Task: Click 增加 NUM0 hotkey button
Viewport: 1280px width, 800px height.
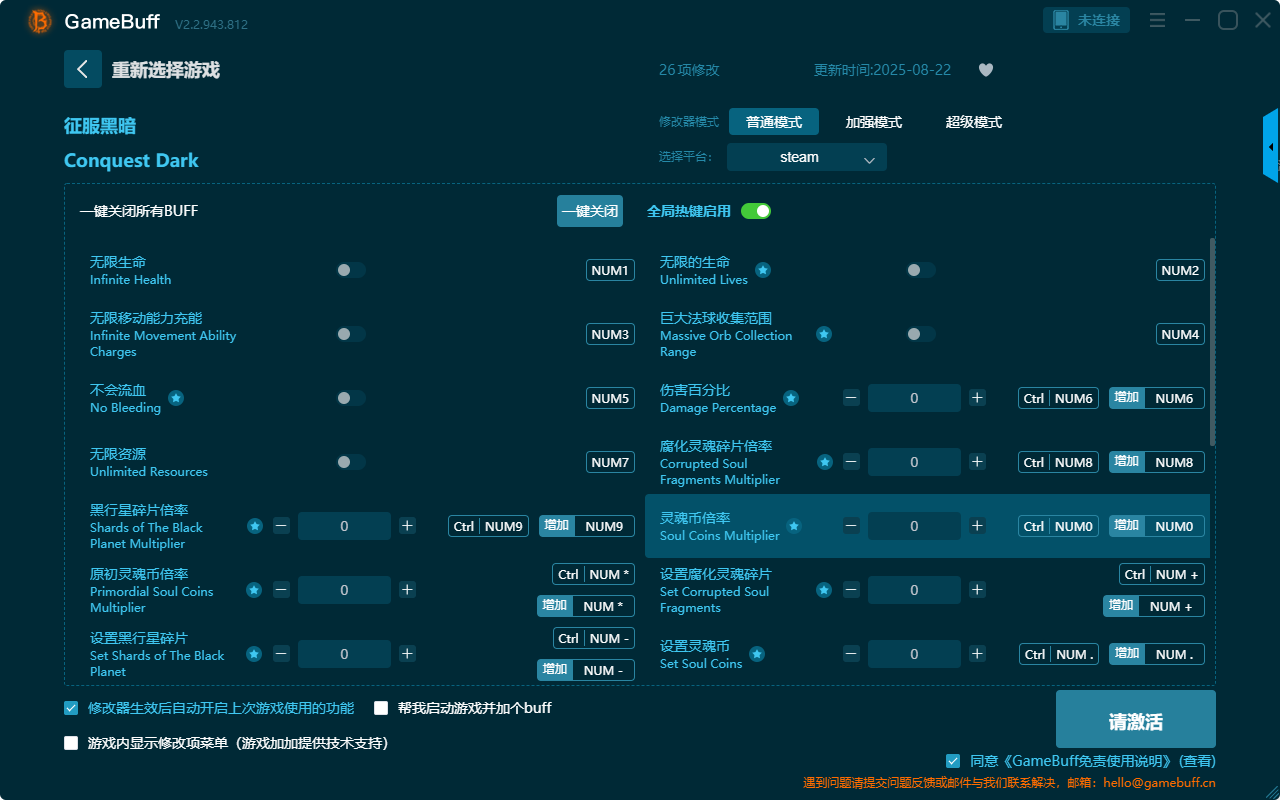Action: point(1157,526)
